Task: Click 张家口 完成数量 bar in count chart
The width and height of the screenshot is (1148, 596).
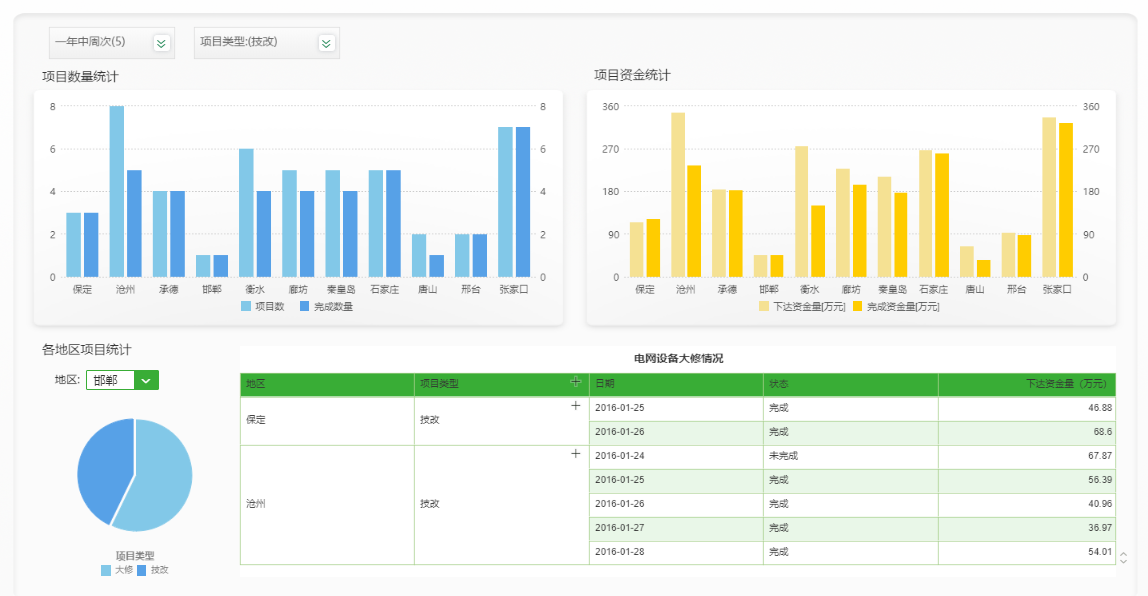Action: click(x=523, y=202)
